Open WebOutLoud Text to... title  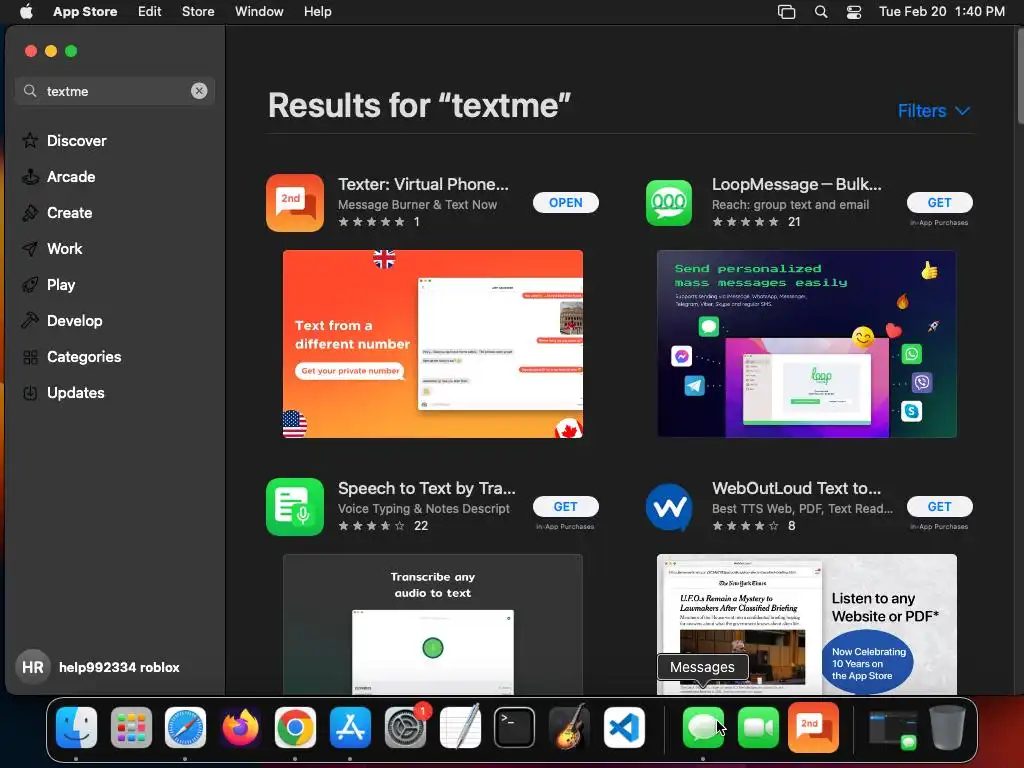tap(796, 488)
